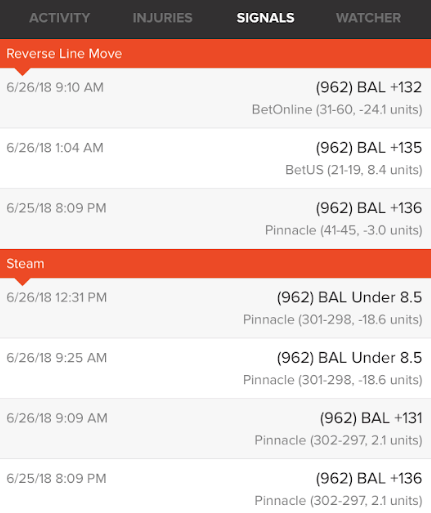Select the Steam BAL +131 signal row
The width and height of the screenshot is (431, 513).
click(x=215, y=429)
